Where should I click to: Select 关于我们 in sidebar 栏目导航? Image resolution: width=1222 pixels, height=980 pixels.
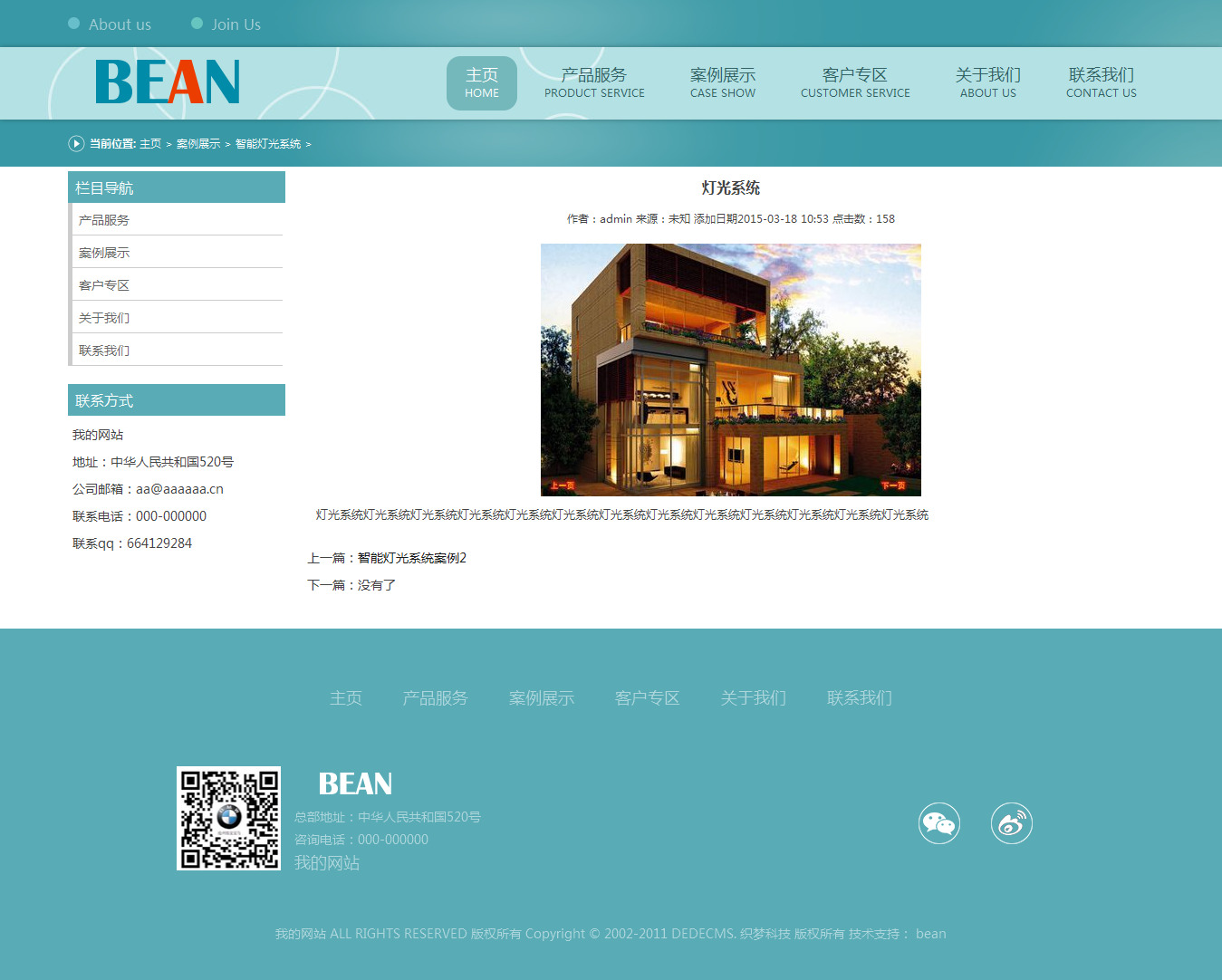coord(104,318)
